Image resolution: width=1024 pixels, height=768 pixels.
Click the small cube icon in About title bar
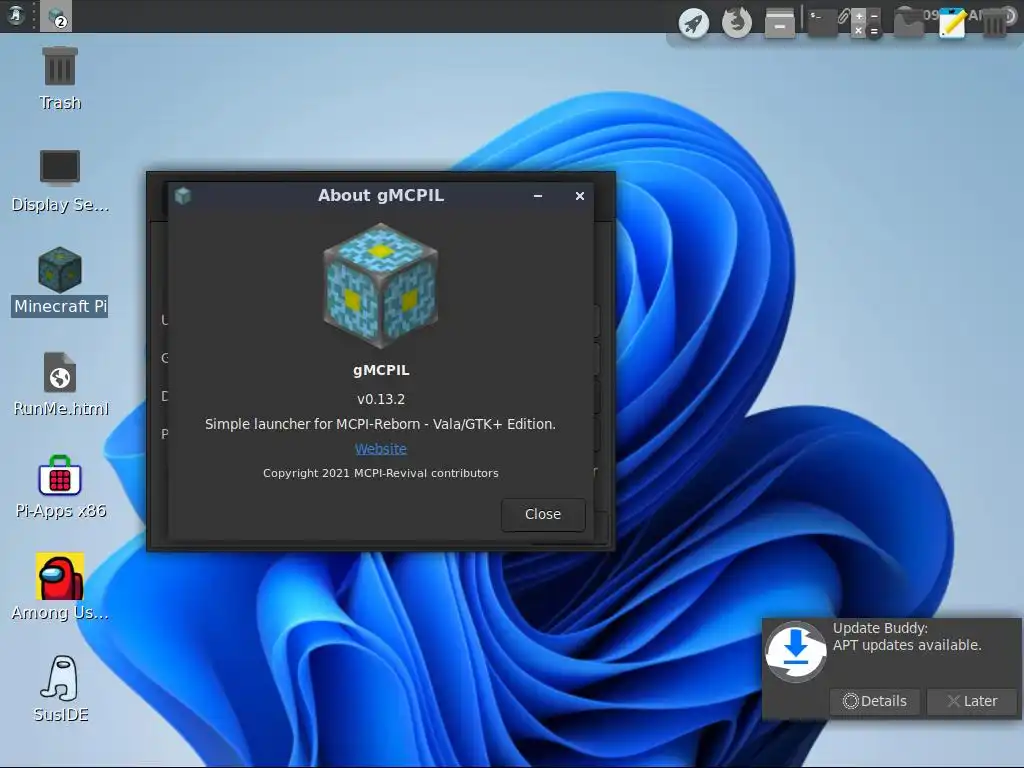coord(183,195)
